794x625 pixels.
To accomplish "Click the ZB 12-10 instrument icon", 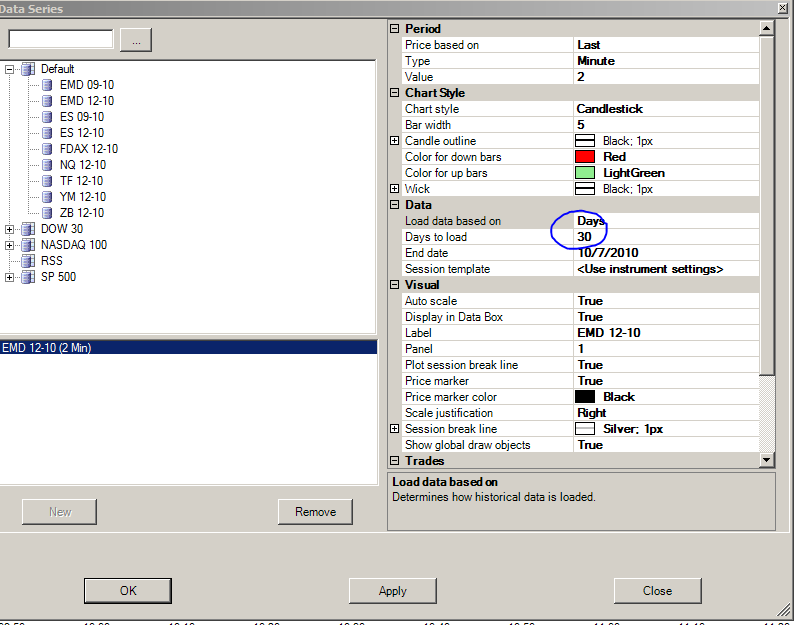I will pyautogui.click(x=47, y=213).
